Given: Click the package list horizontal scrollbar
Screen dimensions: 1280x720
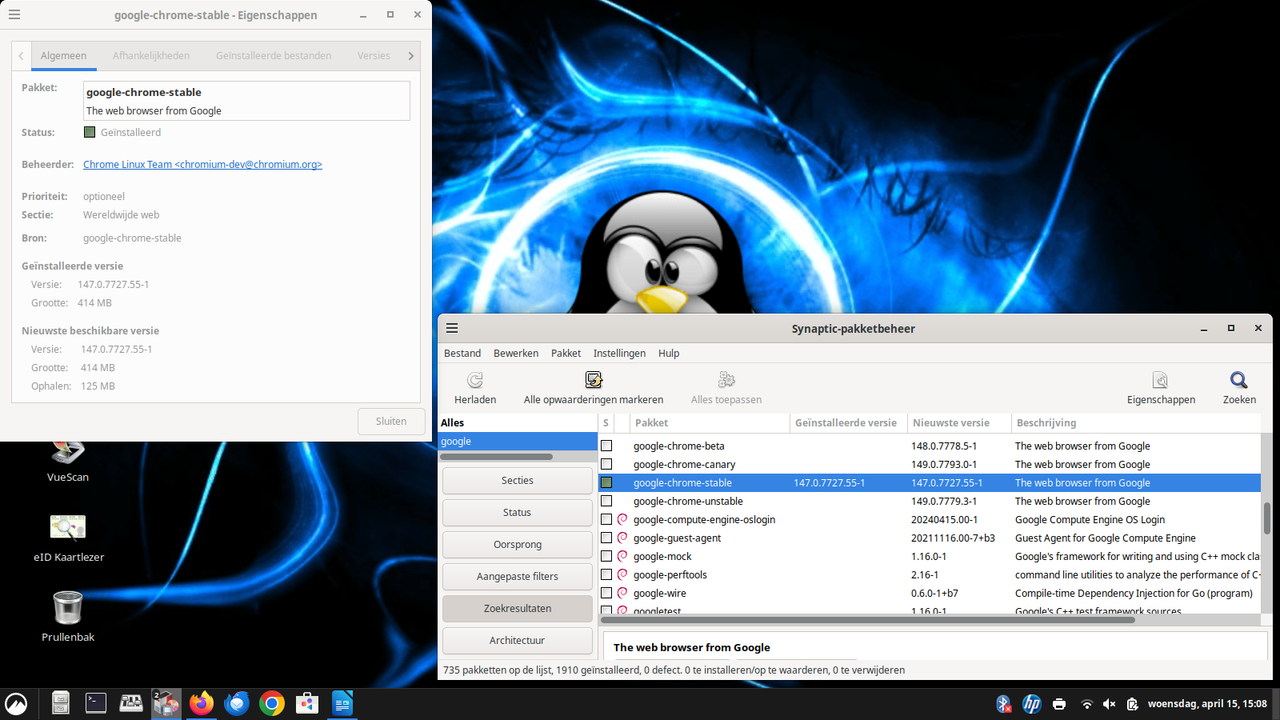Looking at the screenshot, I should tap(868, 620).
